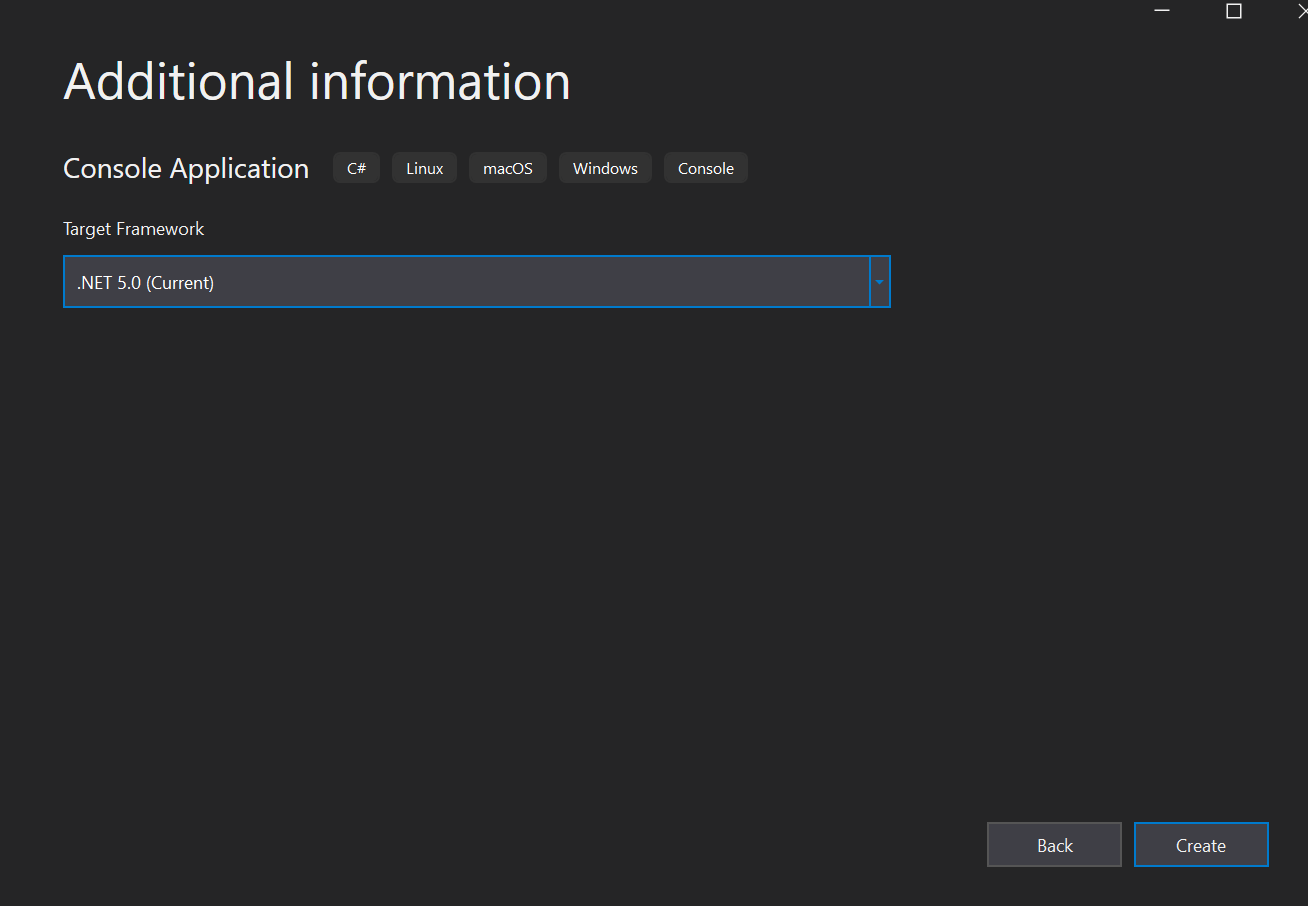This screenshot has width=1308, height=906.
Task: Select the C# language tag
Action: tap(356, 167)
